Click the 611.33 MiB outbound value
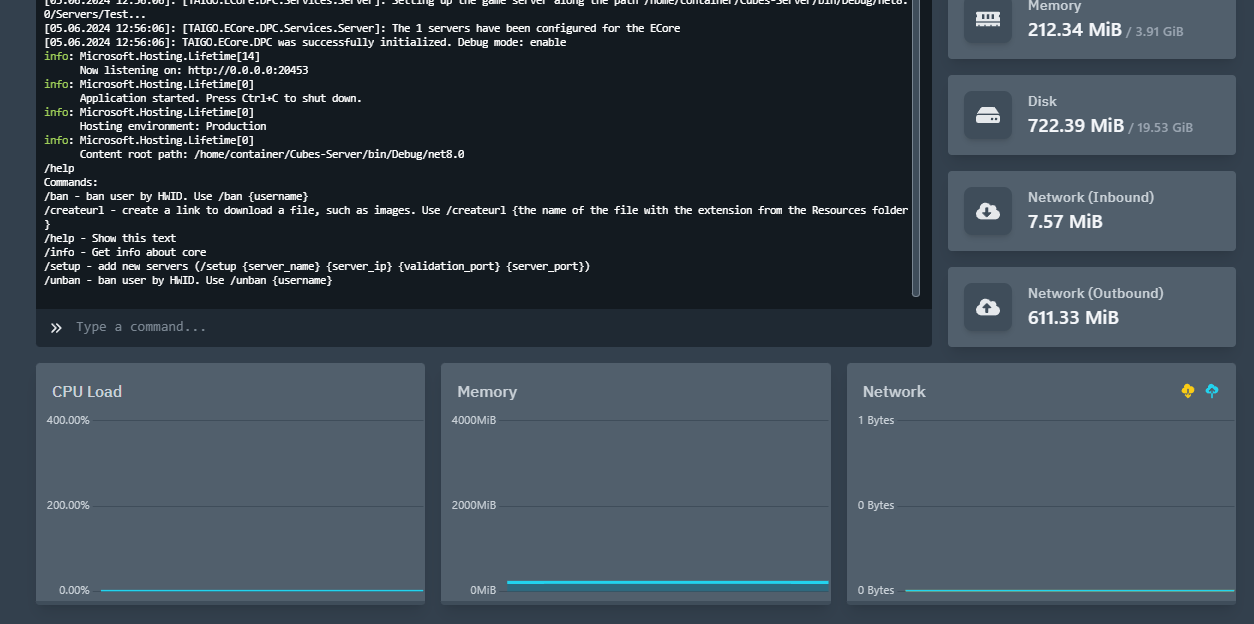 click(1073, 318)
